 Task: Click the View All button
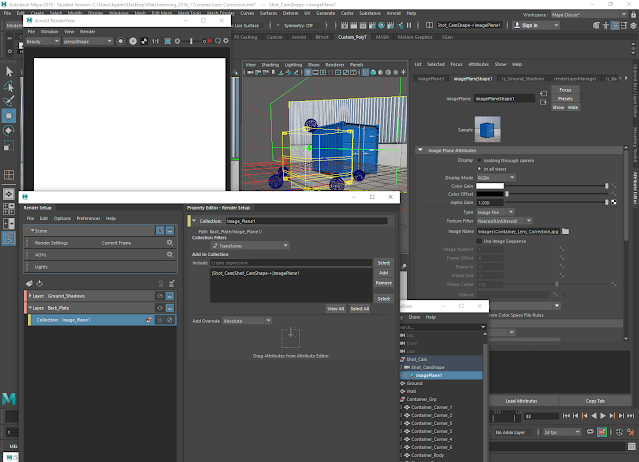tap(336, 309)
